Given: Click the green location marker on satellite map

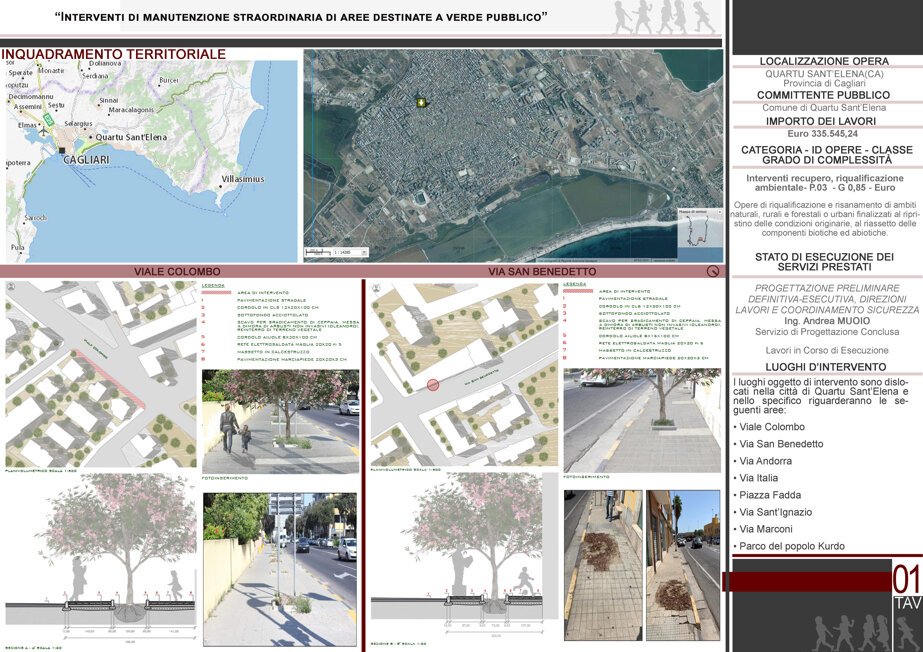Looking at the screenshot, I should 421,103.
